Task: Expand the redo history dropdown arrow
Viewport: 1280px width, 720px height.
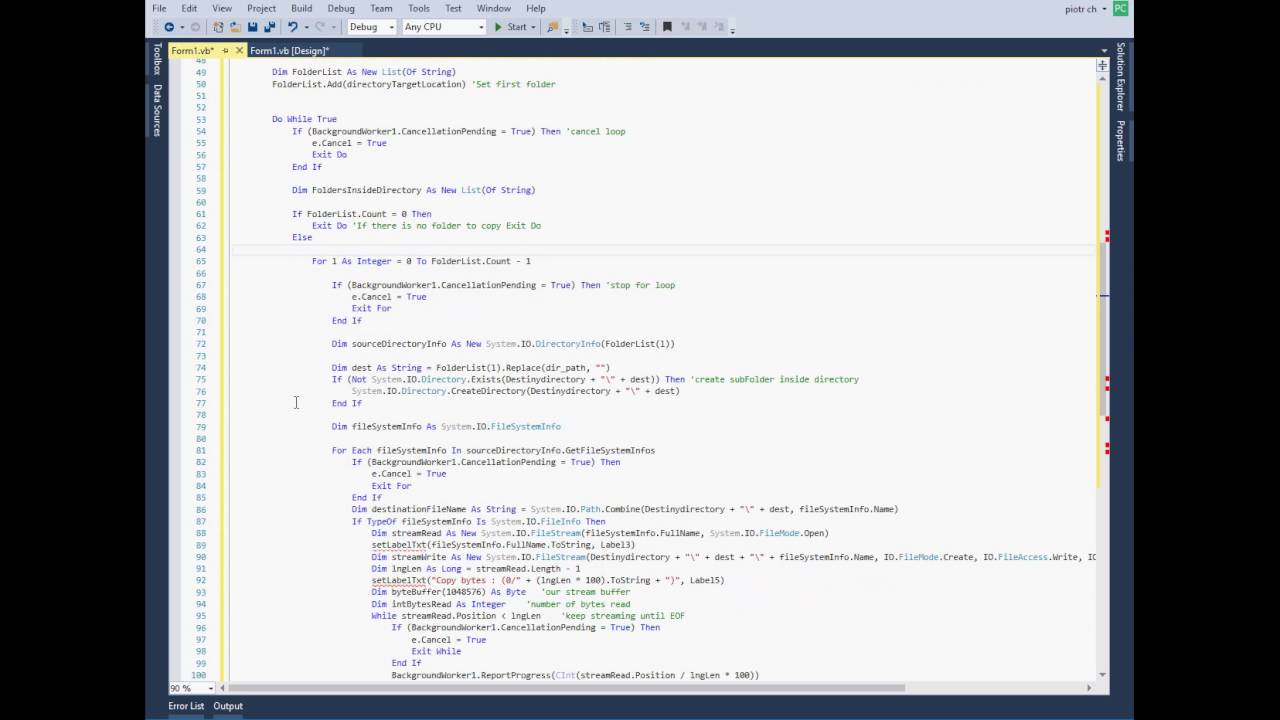Action: click(333, 27)
